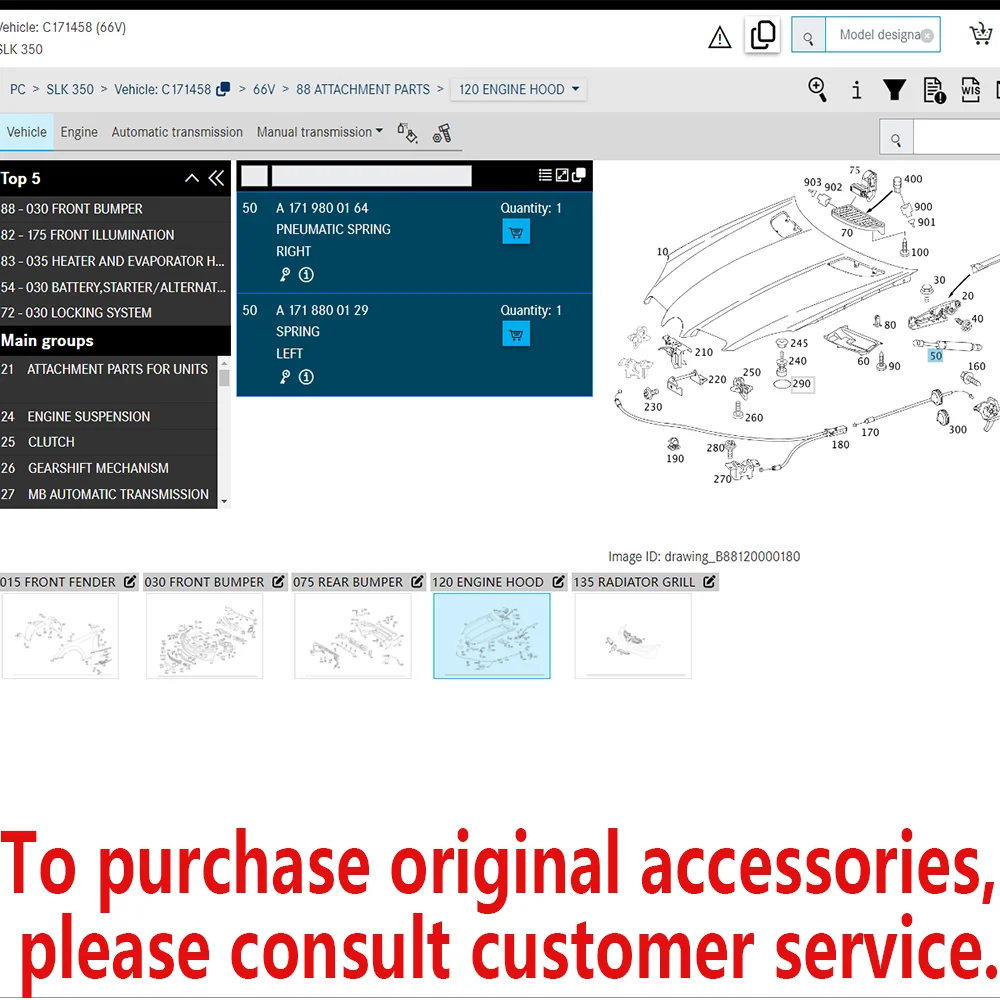The height and width of the screenshot is (1000, 1000).
Task: Open the WIS document icon
Action: click(x=971, y=90)
